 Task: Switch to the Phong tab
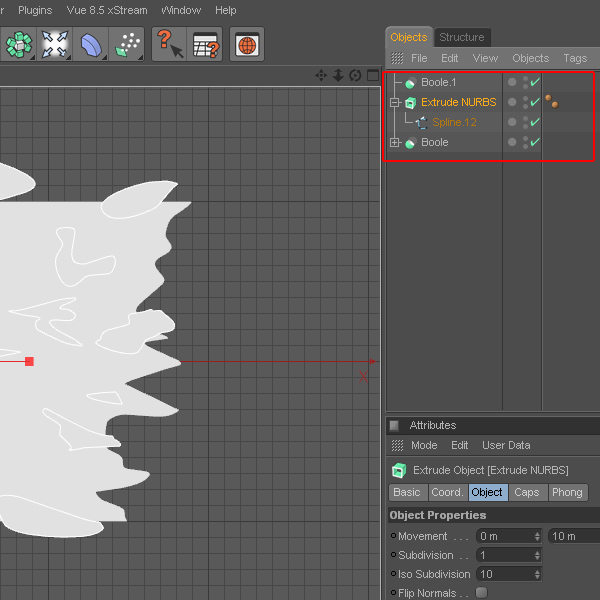(x=568, y=492)
